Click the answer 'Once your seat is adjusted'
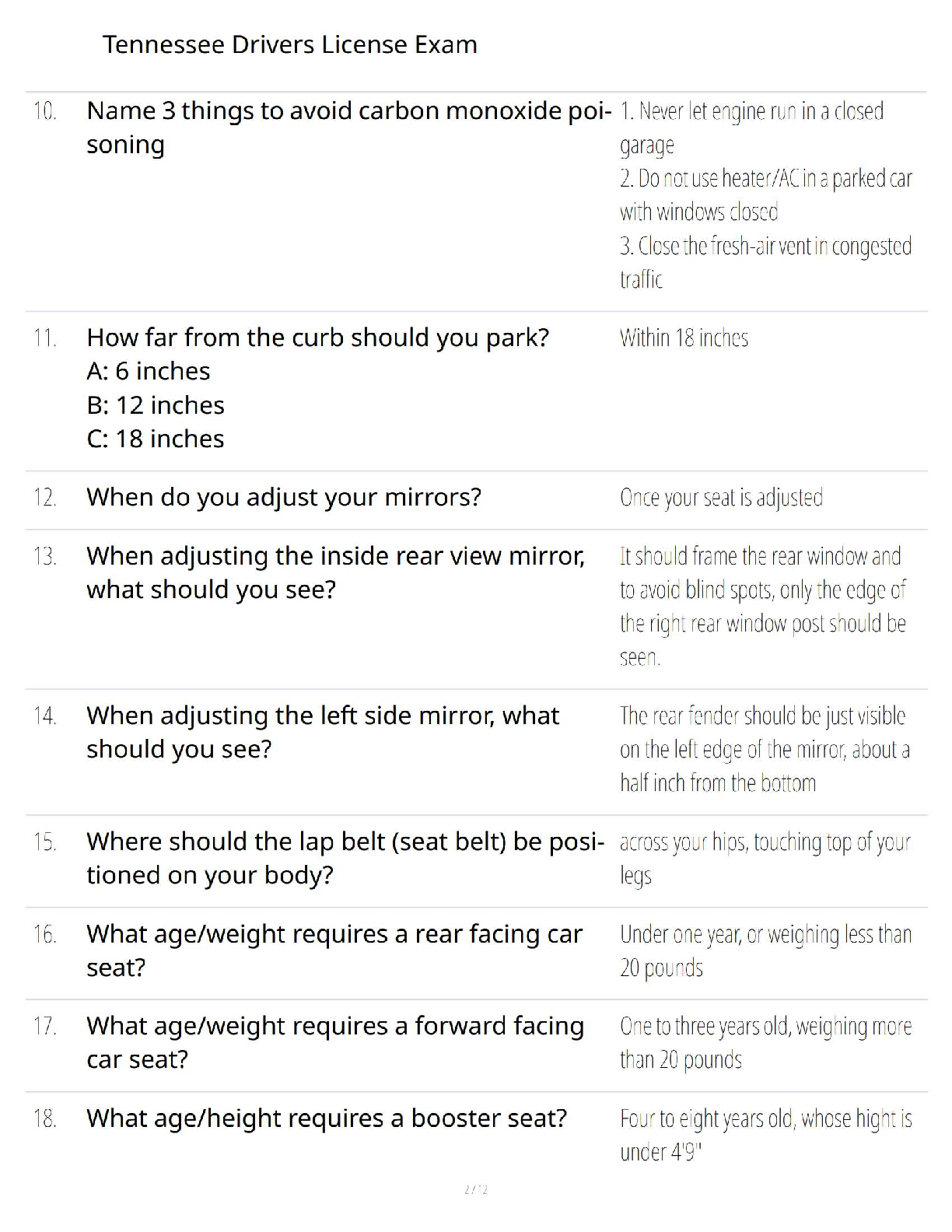Image resolution: width=952 pixels, height=1232 pixels. pyautogui.click(x=721, y=498)
